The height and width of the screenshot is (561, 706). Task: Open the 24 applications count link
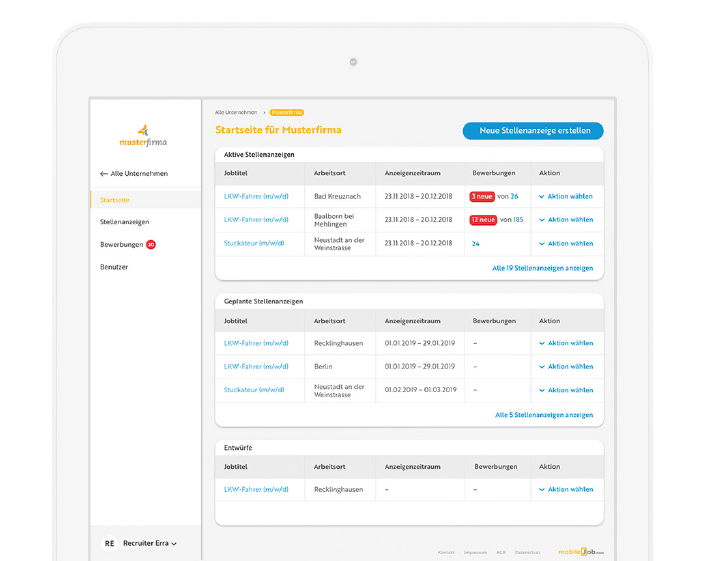click(x=475, y=244)
